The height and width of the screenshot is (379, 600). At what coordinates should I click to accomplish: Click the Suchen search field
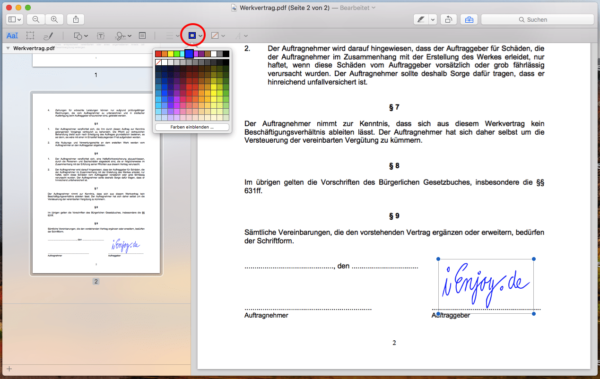pos(537,20)
